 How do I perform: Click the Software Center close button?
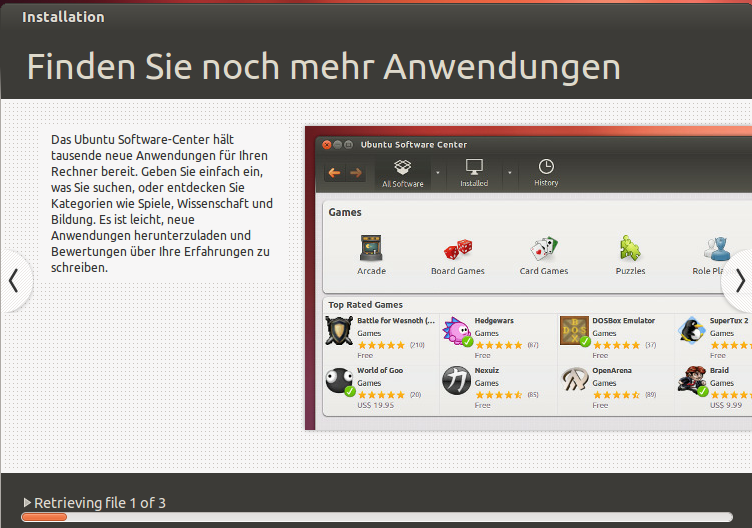pyautogui.click(x=327, y=145)
